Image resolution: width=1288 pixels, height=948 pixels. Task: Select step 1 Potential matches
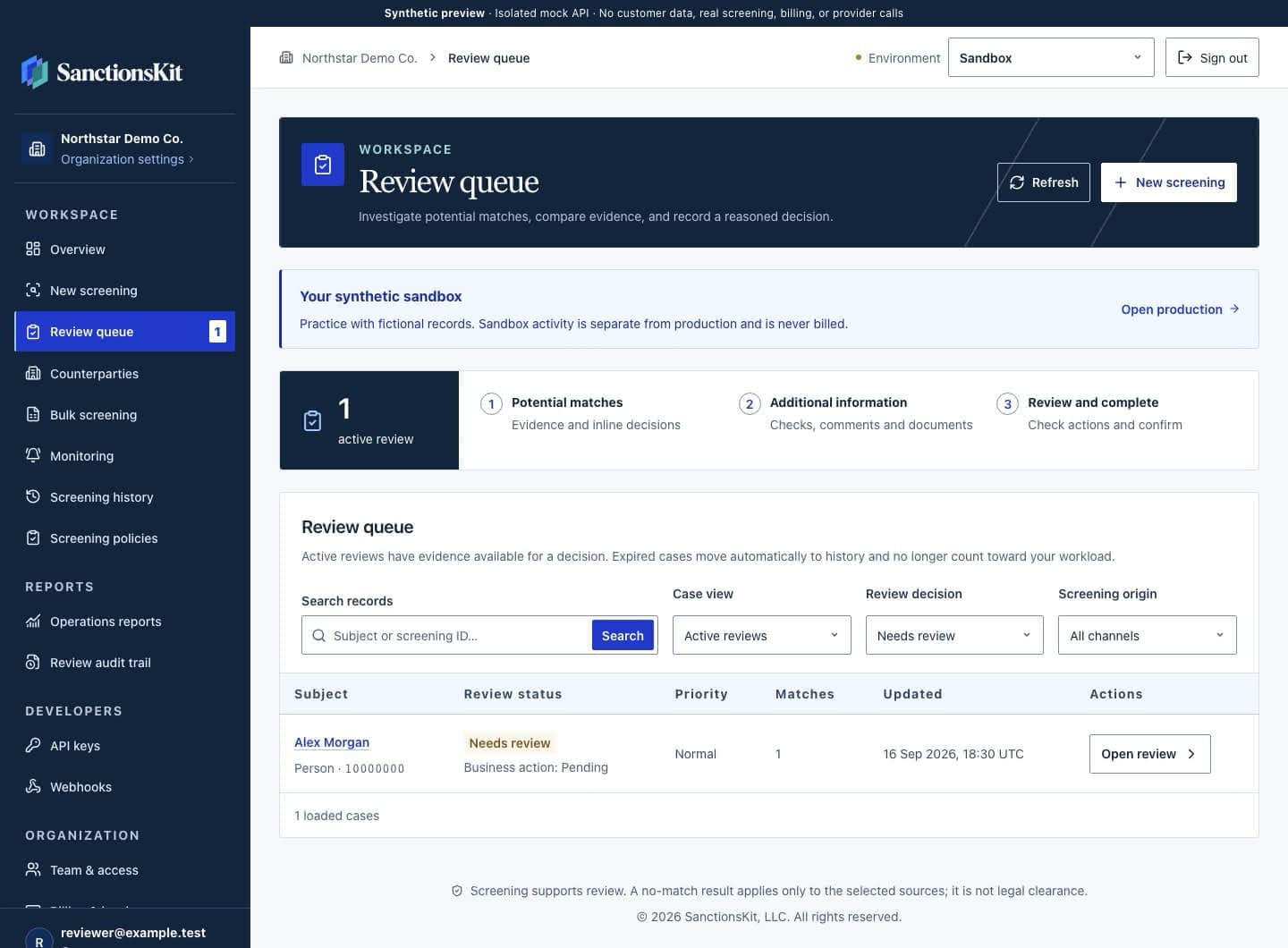[x=580, y=413]
